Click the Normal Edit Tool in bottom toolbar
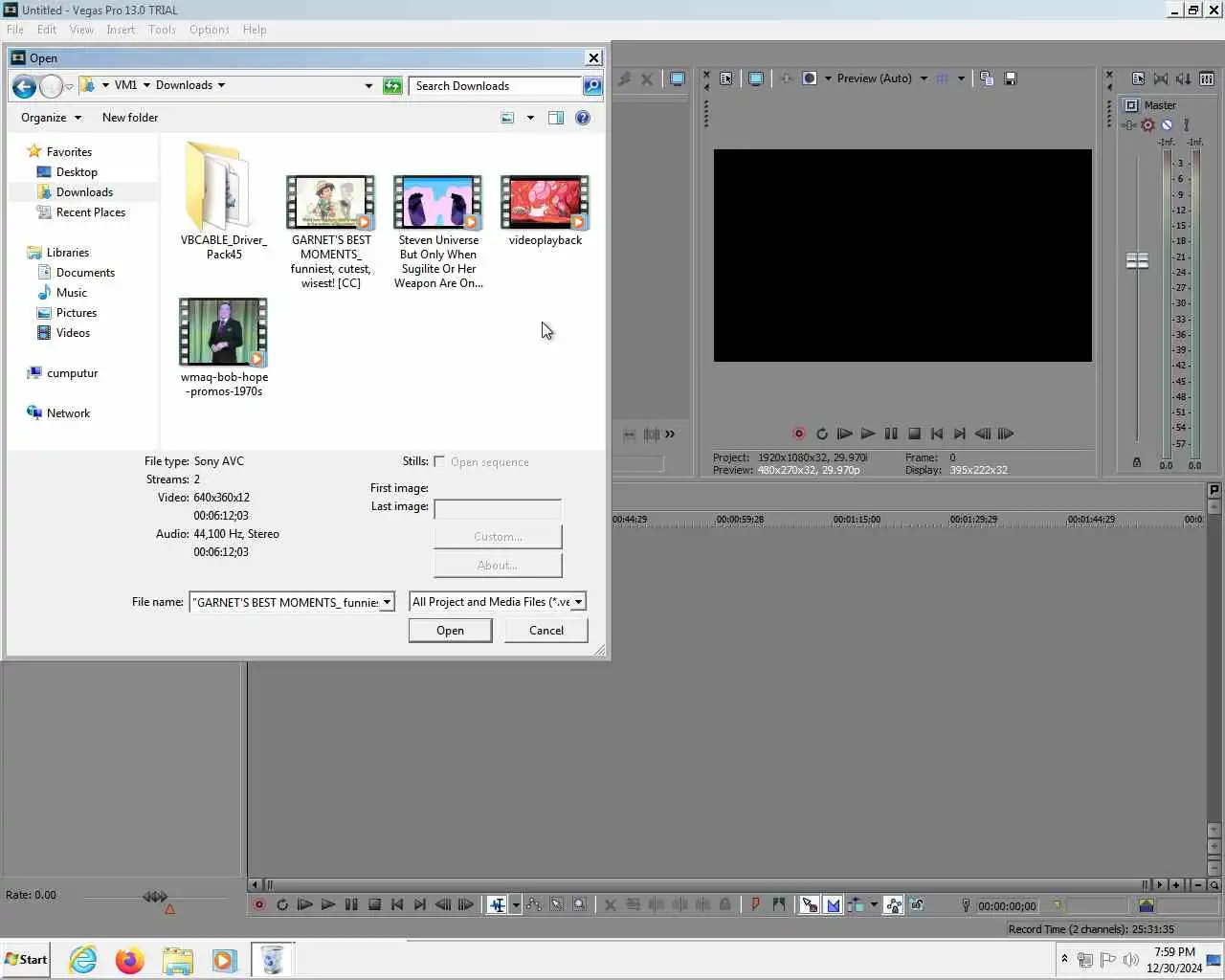This screenshot has width=1225, height=980. (x=498, y=904)
